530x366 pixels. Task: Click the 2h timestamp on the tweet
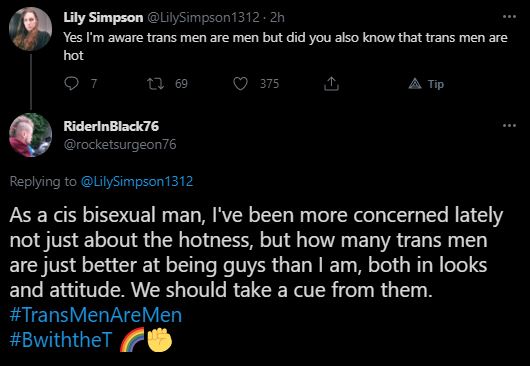pyautogui.click(x=277, y=18)
